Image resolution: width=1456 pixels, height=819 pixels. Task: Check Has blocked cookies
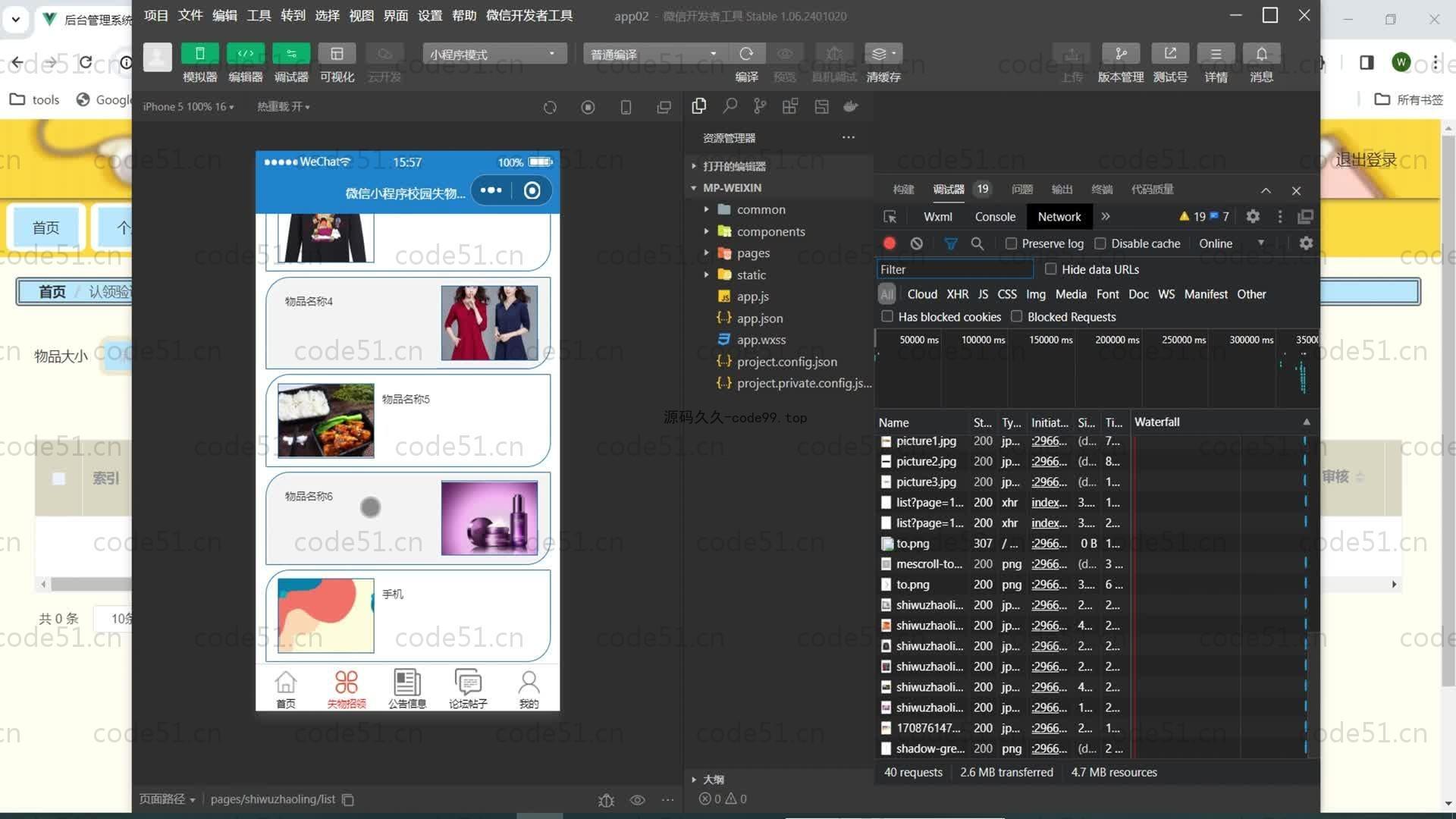coord(887,316)
